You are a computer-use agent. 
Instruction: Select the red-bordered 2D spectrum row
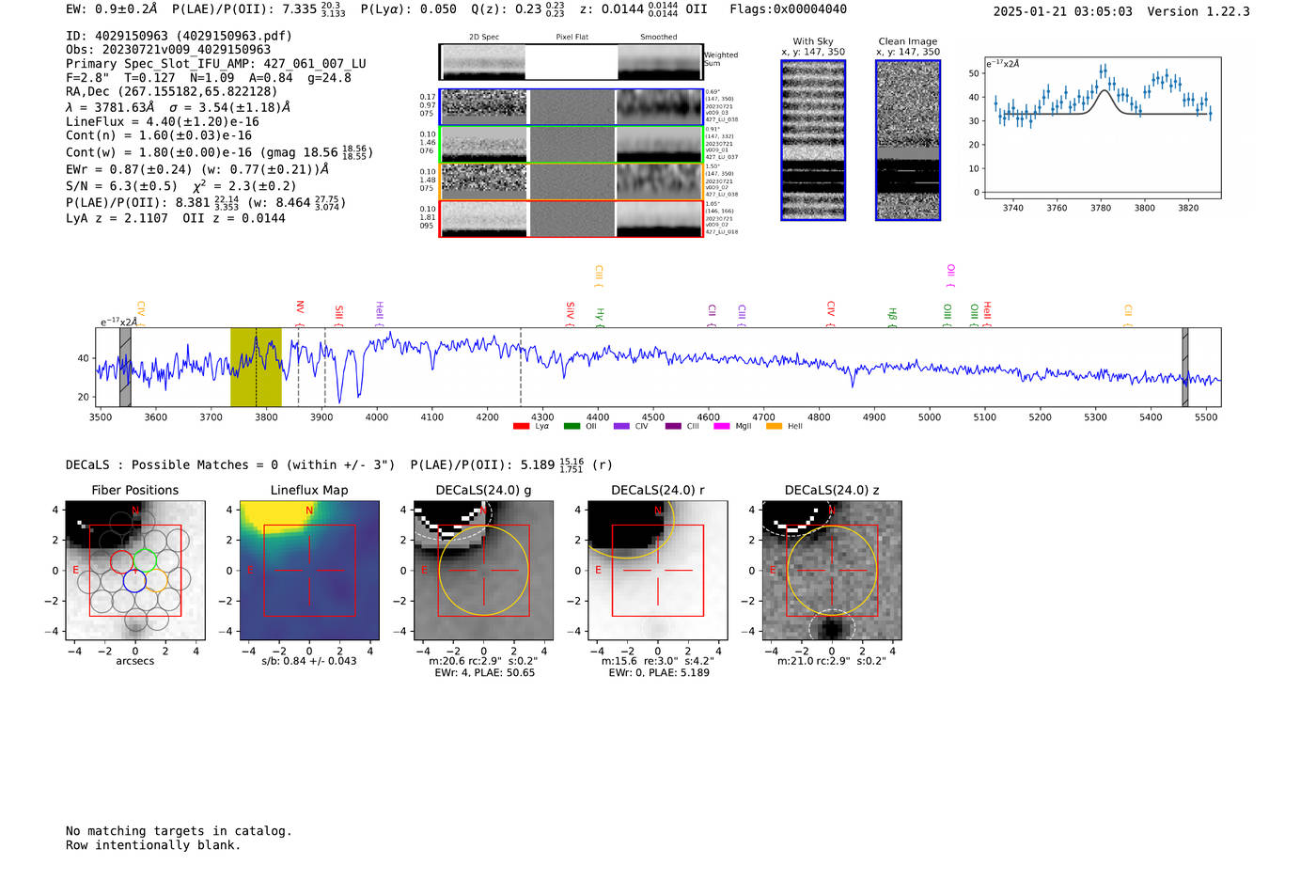click(571, 218)
